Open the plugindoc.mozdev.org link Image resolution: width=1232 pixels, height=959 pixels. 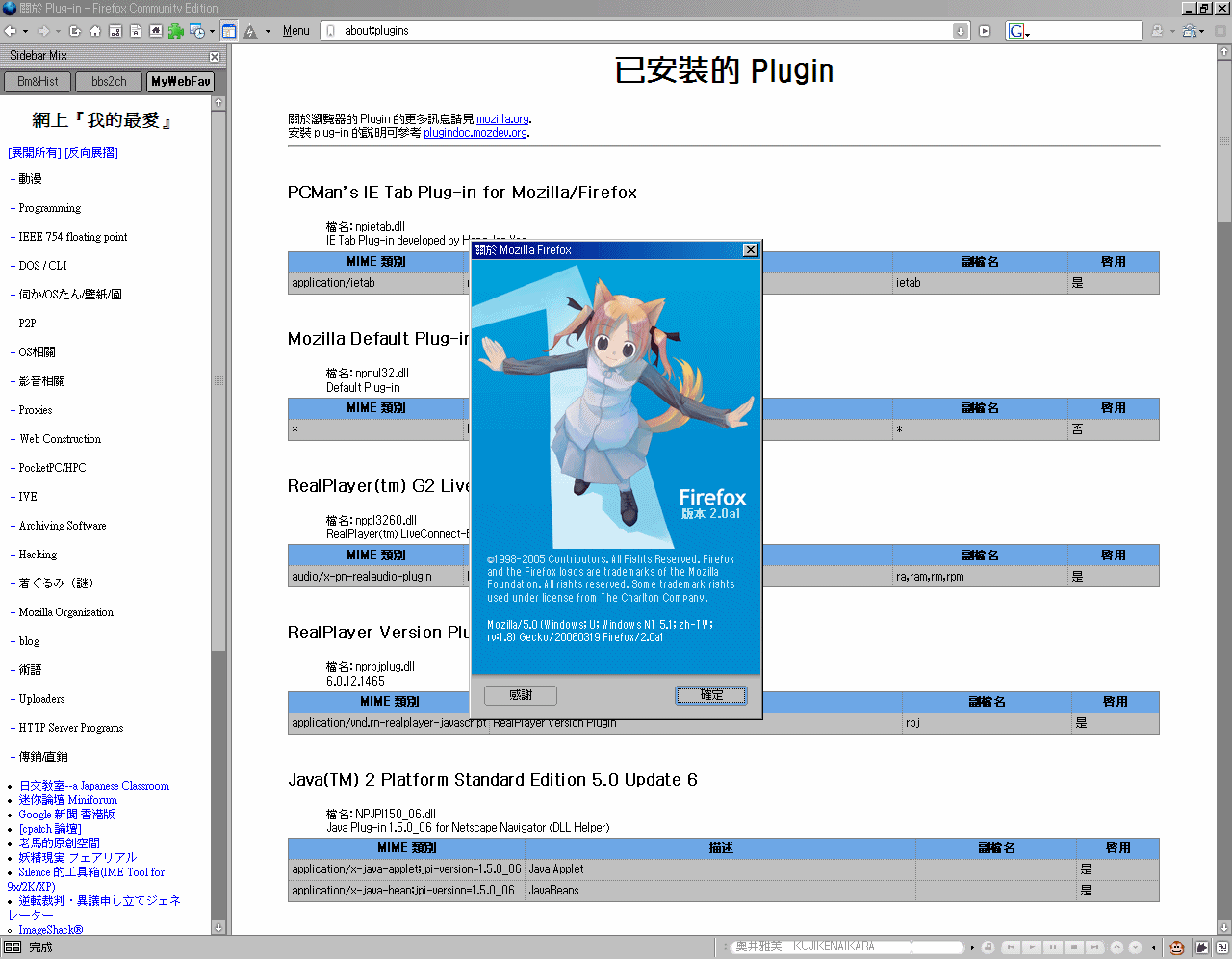475,133
